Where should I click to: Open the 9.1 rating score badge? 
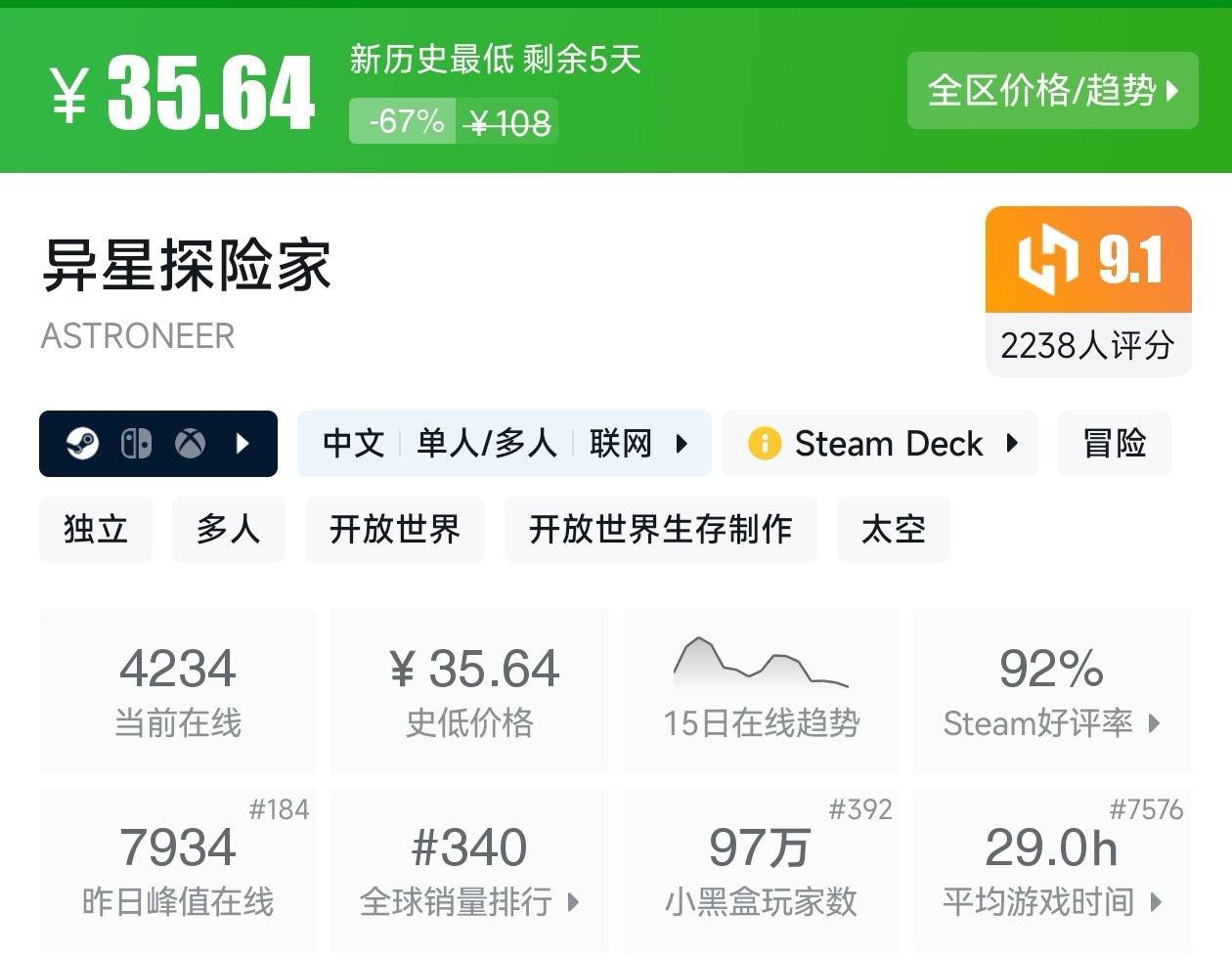[1088, 260]
